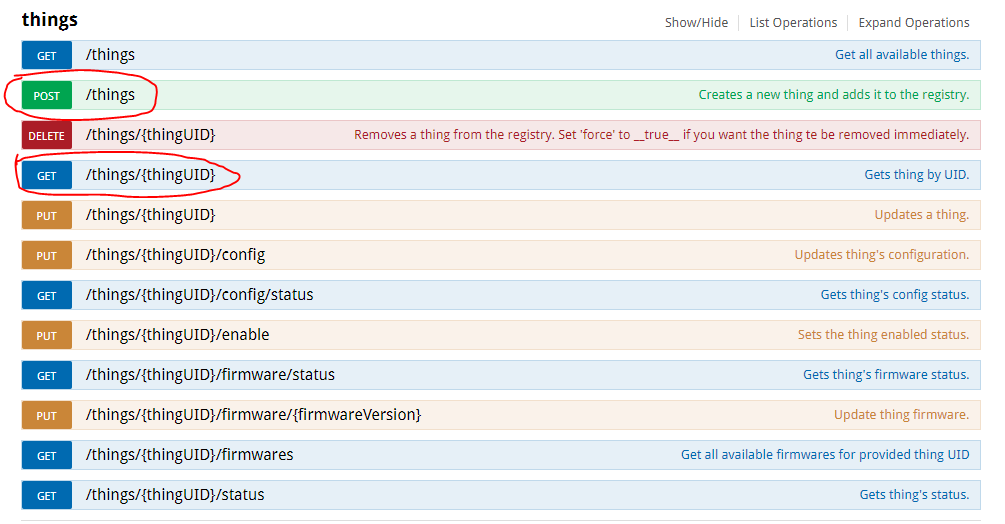The width and height of the screenshot is (1005, 524).
Task: Click 'Gets thing's status.' description
Action: (x=915, y=495)
